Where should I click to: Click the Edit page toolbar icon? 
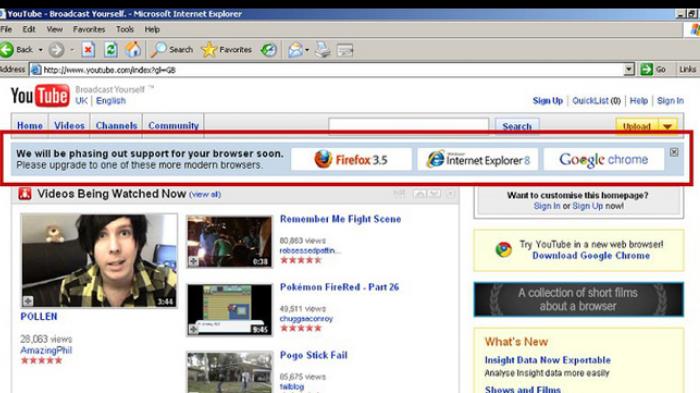pos(345,50)
